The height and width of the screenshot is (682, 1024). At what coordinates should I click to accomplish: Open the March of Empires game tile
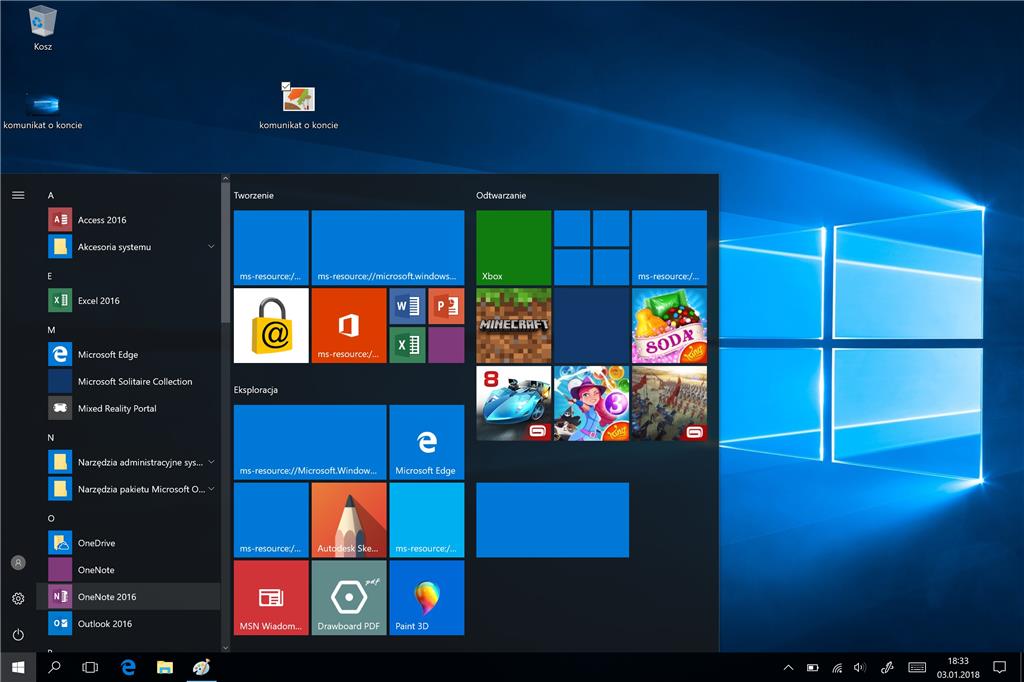669,403
